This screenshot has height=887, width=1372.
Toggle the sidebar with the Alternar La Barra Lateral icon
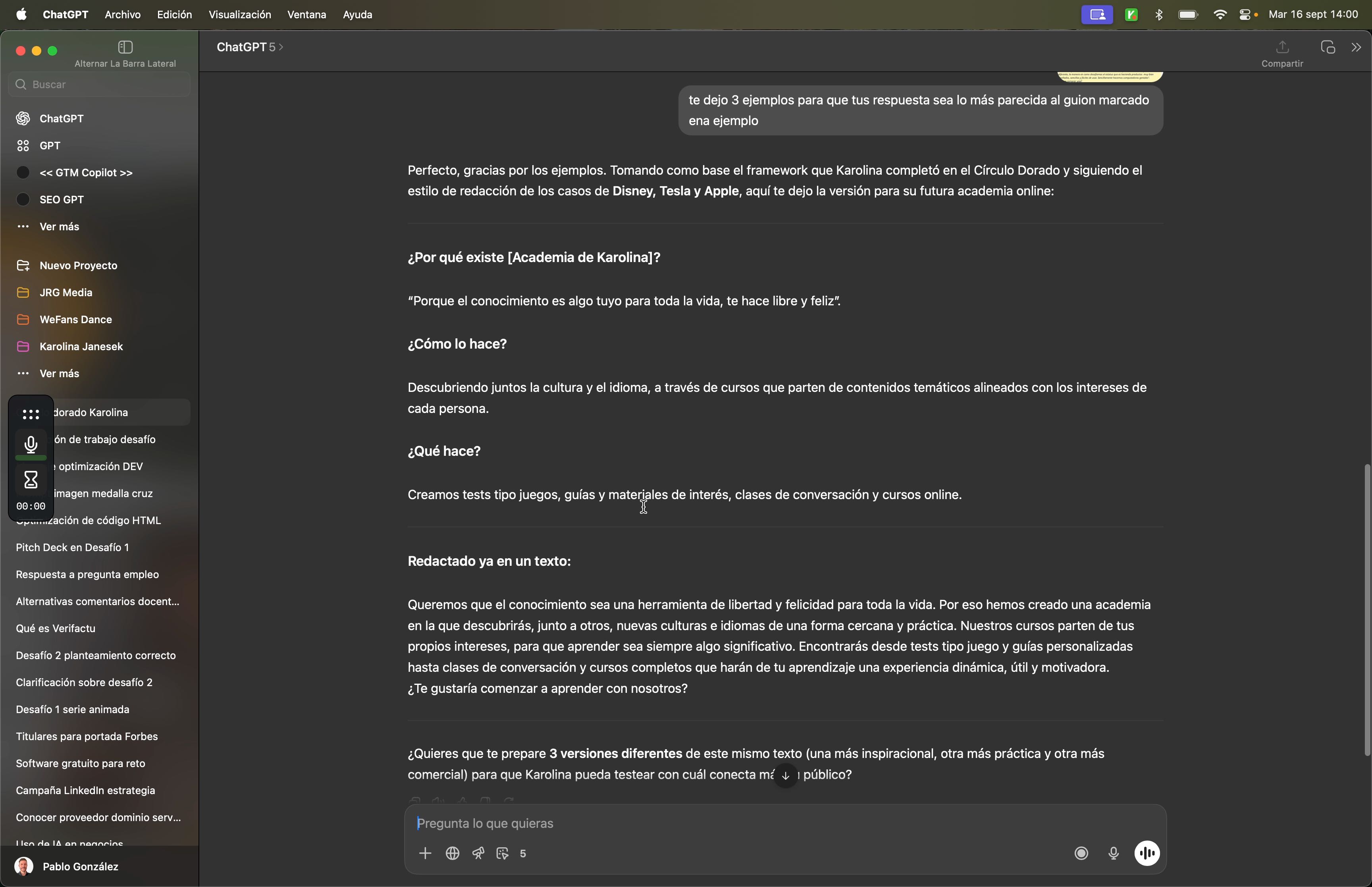click(x=125, y=47)
